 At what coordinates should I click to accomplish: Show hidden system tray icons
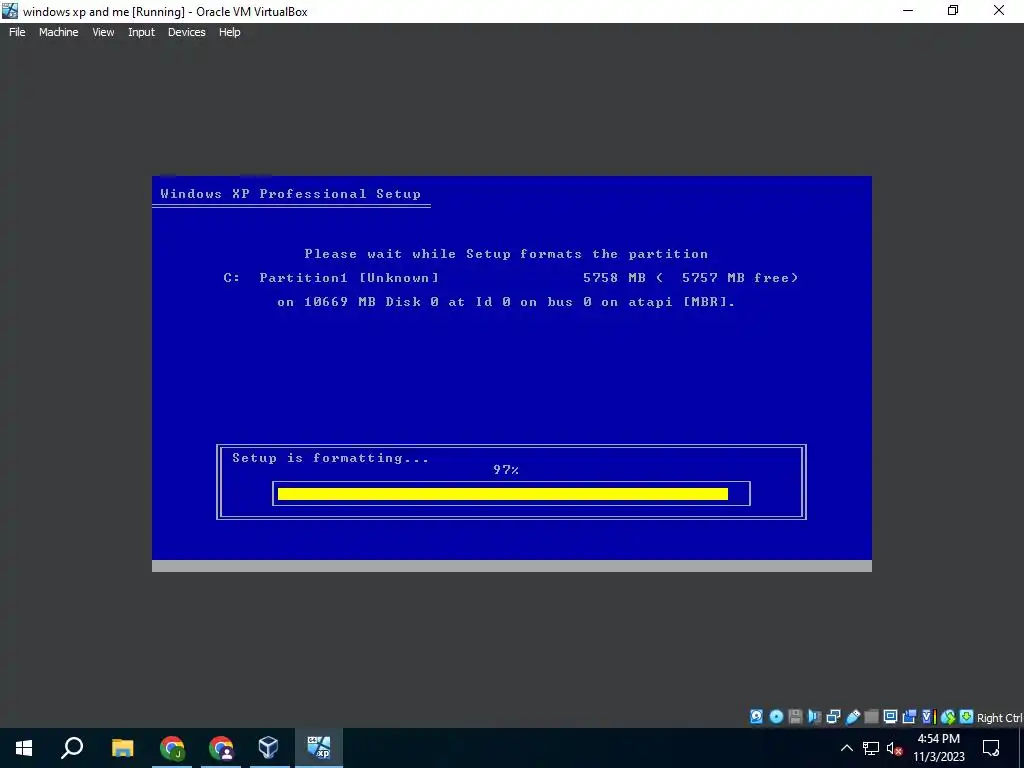click(846, 748)
